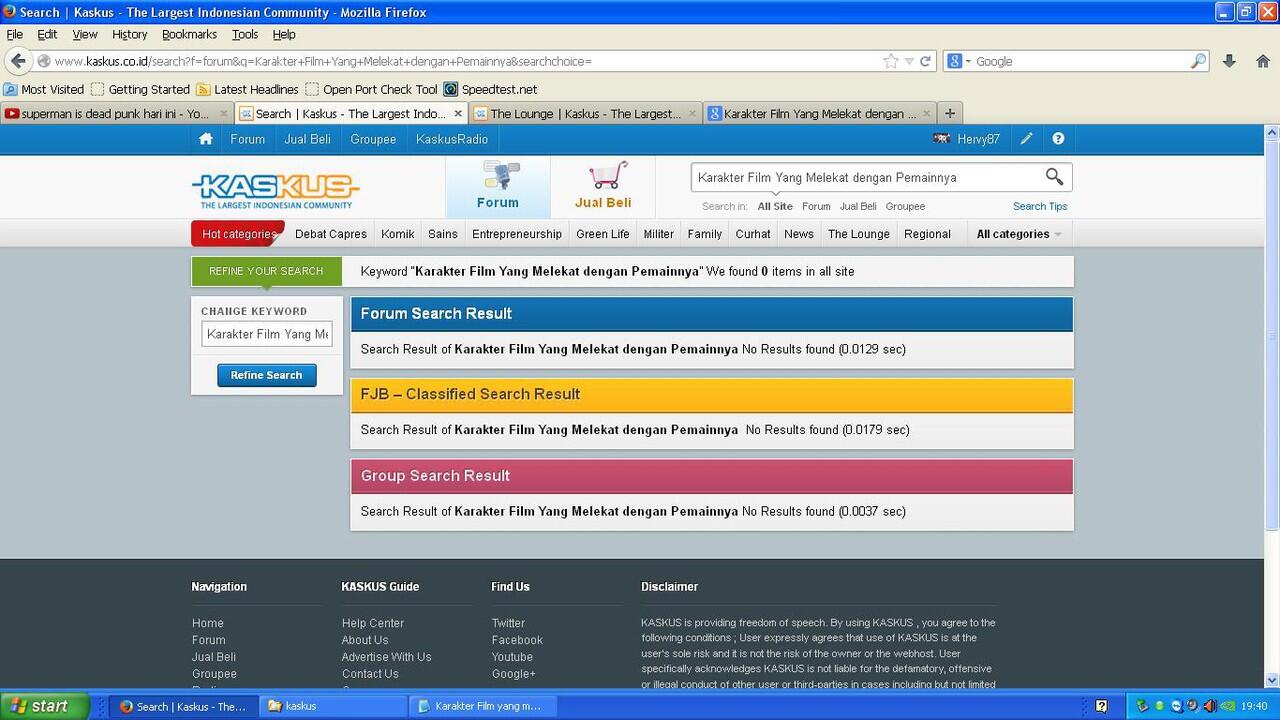Click the Kaskus home icon in top bar

[x=206, y=139]
